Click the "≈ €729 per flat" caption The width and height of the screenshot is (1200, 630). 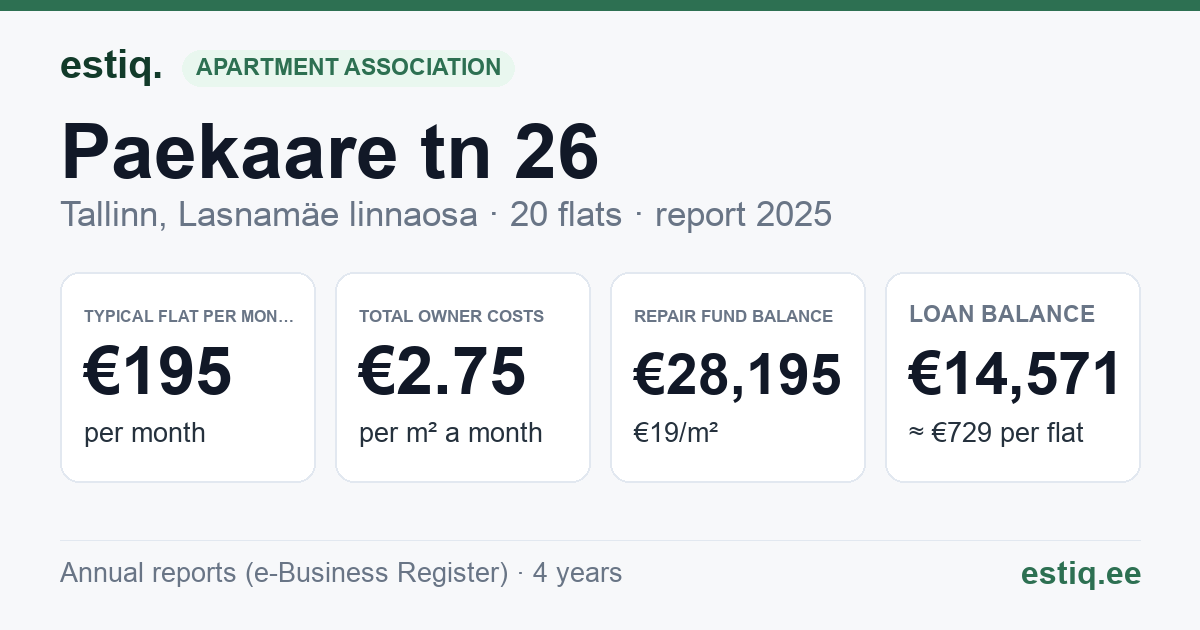[996, 433]
